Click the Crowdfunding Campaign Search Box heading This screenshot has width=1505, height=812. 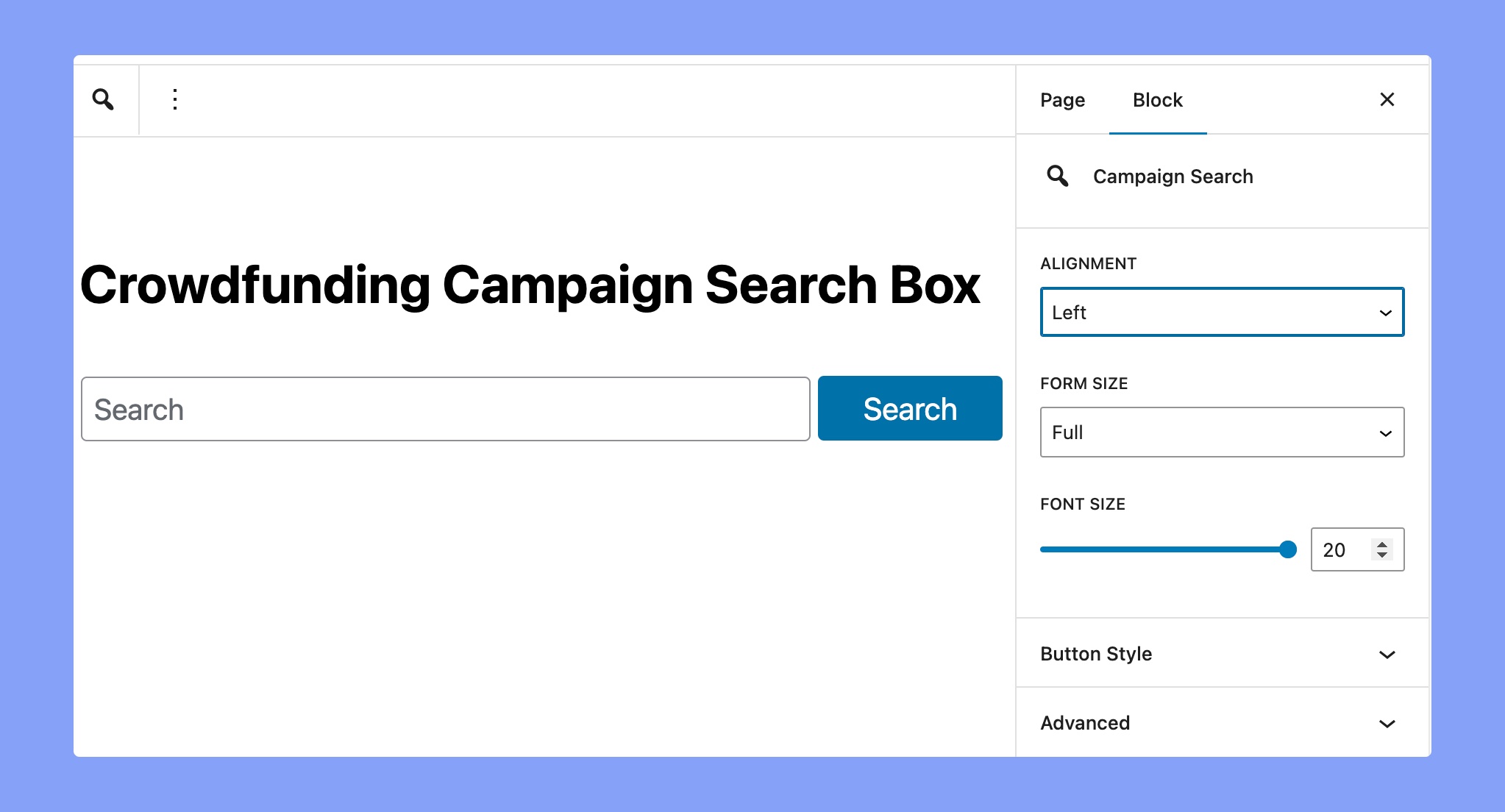[530, 285]
